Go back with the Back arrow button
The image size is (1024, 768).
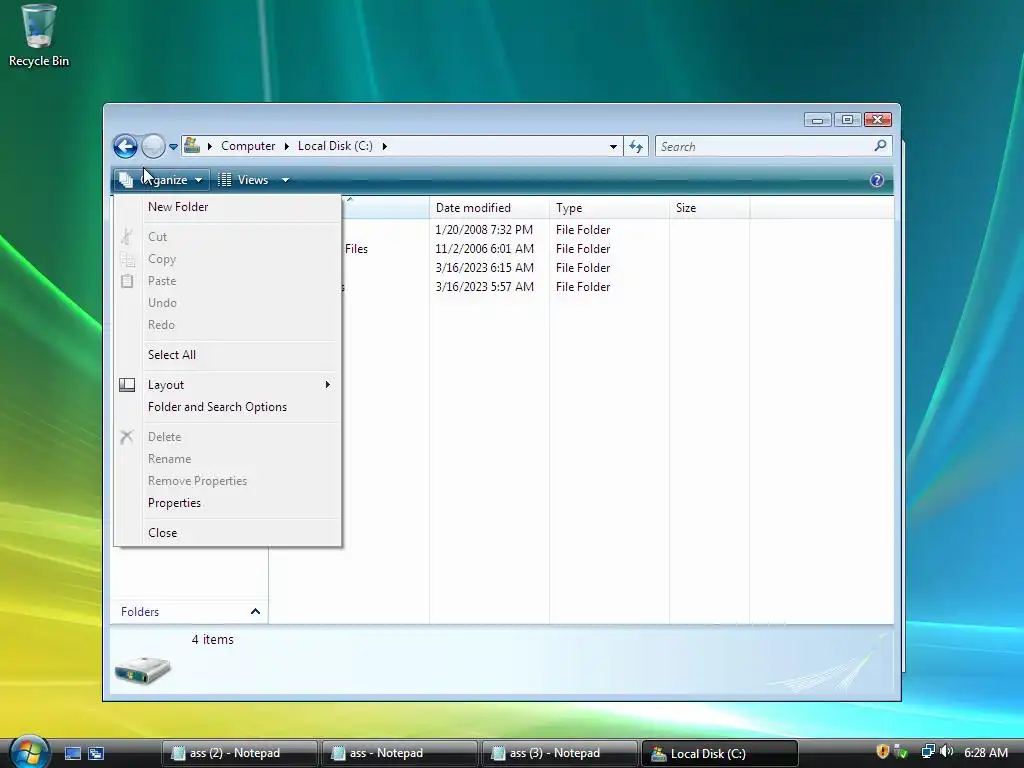[125, 146]
